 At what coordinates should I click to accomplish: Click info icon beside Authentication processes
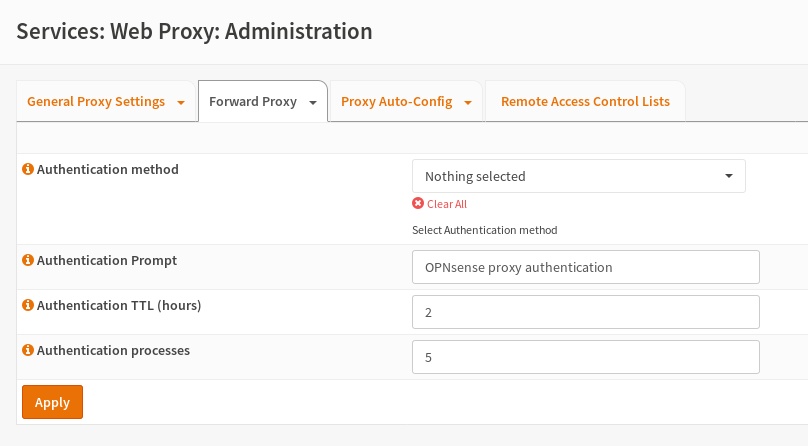tap(28, 351)
